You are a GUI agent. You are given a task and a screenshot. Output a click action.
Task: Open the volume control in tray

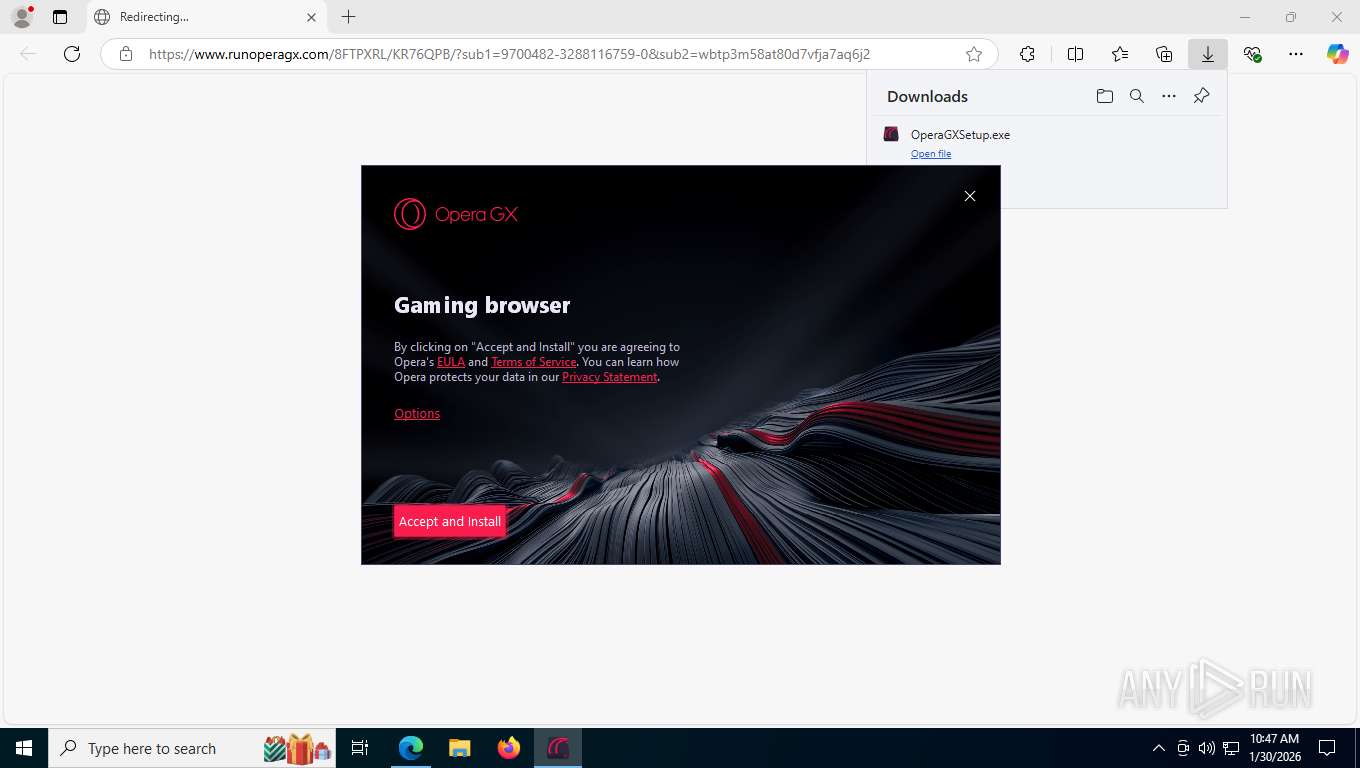pyautogui.click(x=1206, y=748)
